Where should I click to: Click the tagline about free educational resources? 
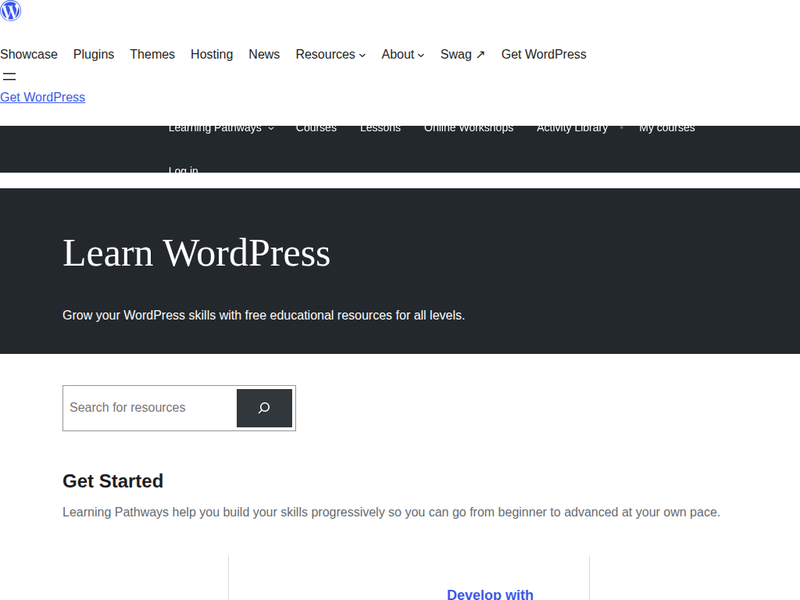tap(263, 315)
